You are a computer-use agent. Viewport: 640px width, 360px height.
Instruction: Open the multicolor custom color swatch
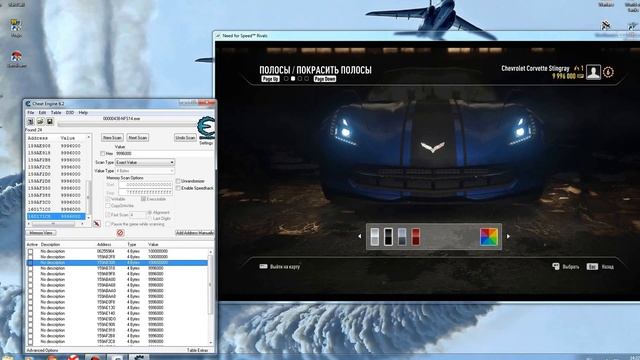coord(489,237)
